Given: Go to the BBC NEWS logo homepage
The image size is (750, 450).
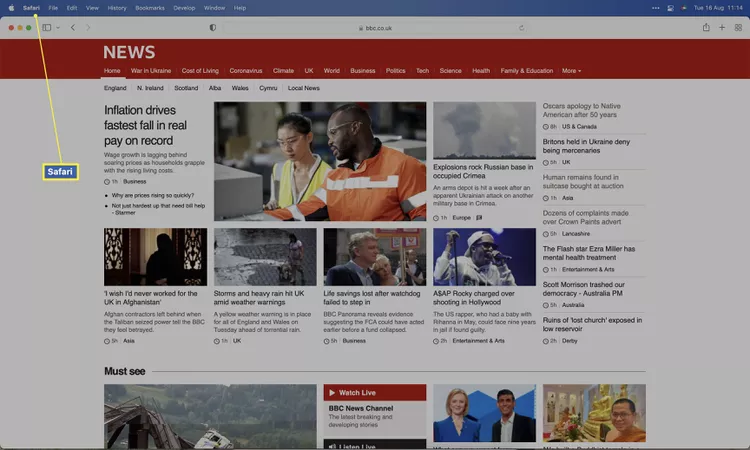Looking at the screenshot, I should [x=129, y=52].
